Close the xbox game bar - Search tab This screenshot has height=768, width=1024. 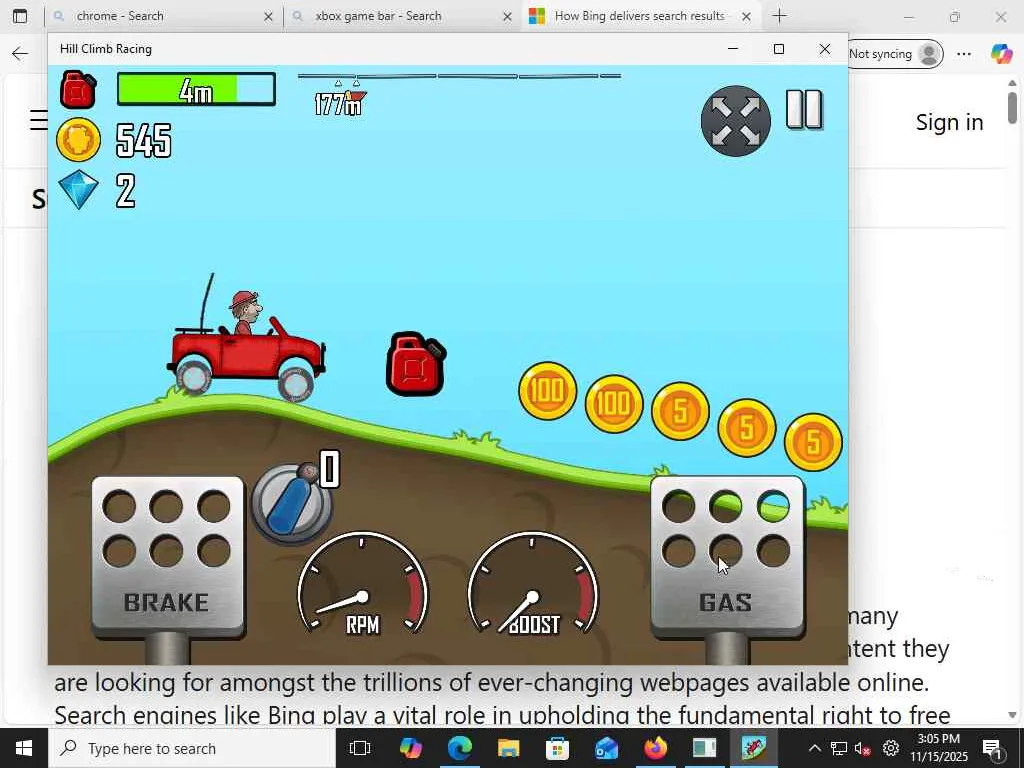[507, 17]
